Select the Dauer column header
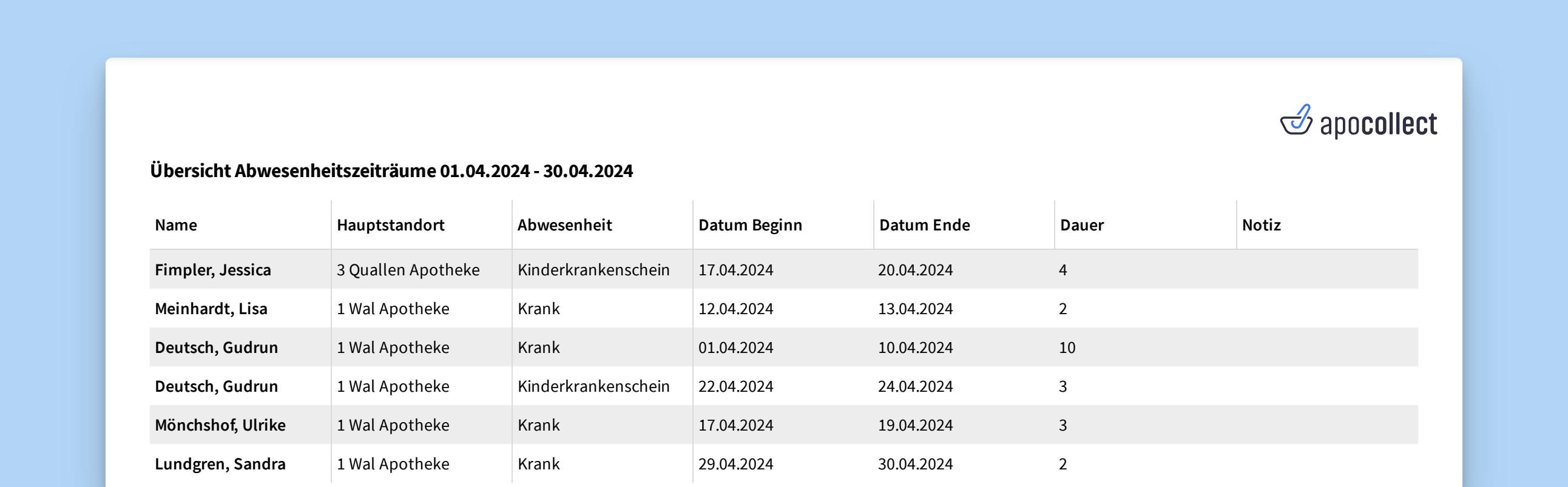Viewport: 1568px width, 487px height. point(1082,225)
